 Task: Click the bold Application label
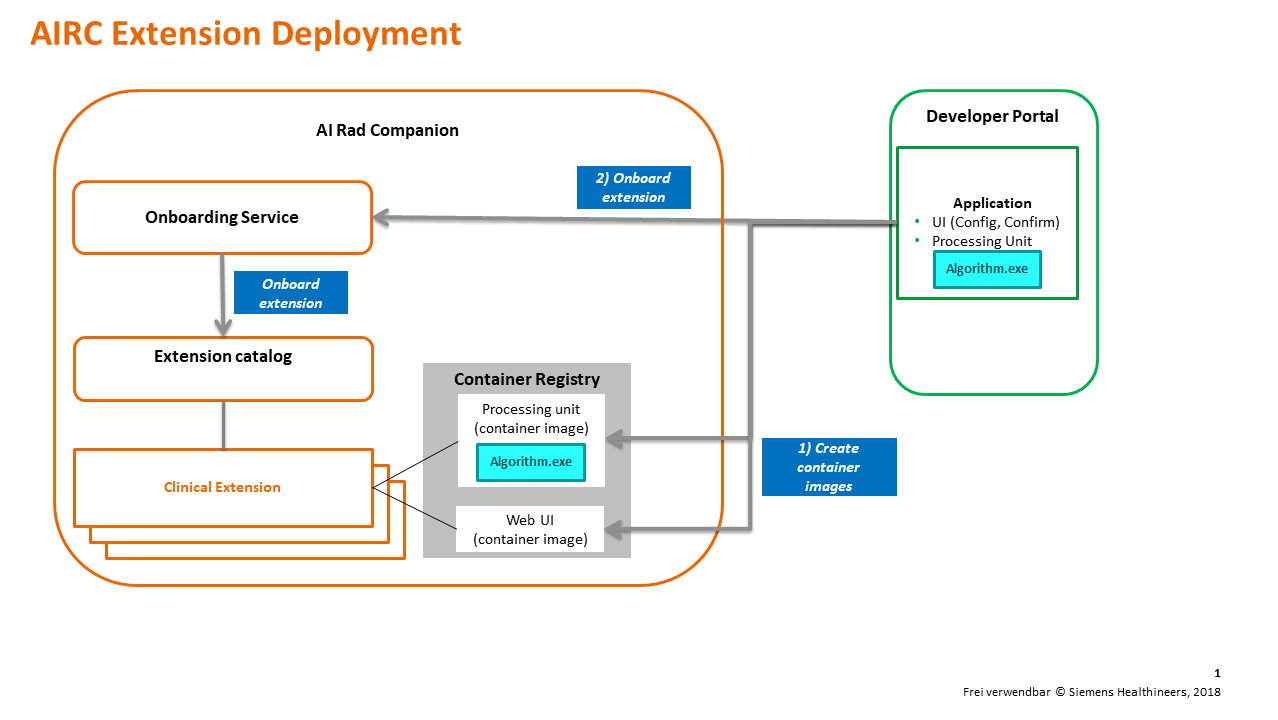tap(992, 203)
